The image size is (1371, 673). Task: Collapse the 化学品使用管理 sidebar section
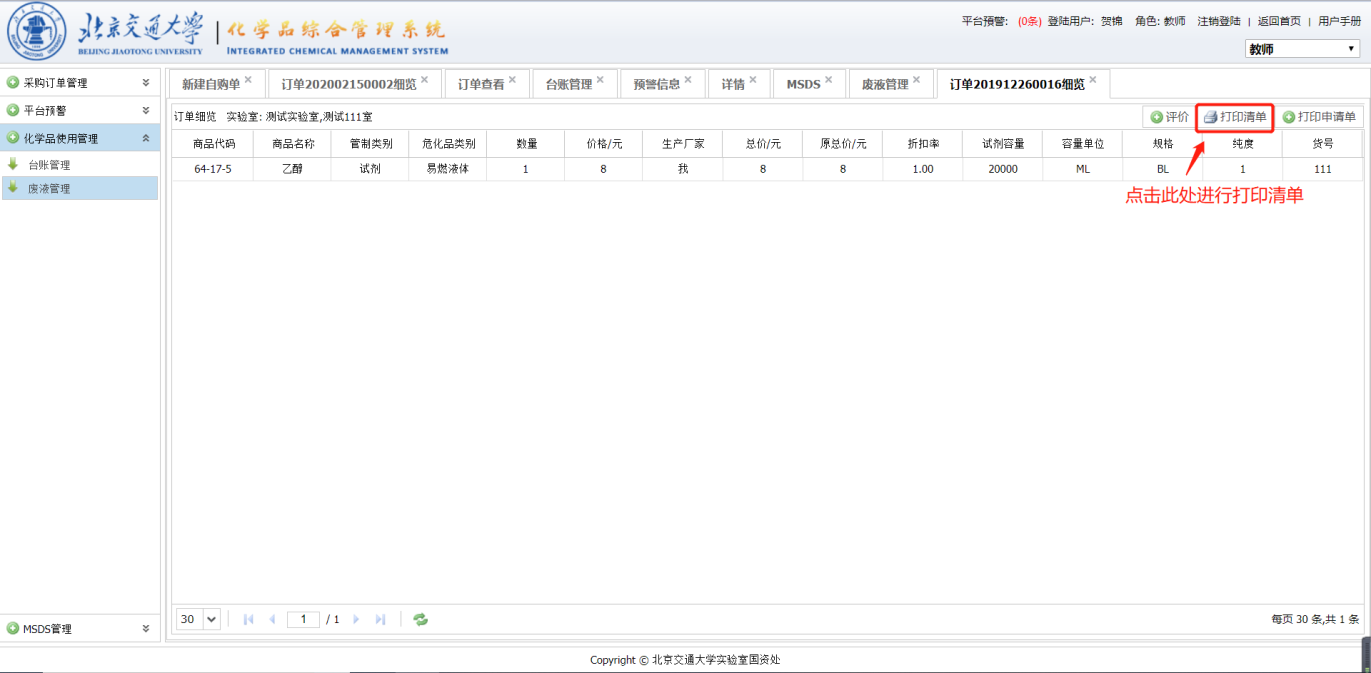tap(146, 138)
